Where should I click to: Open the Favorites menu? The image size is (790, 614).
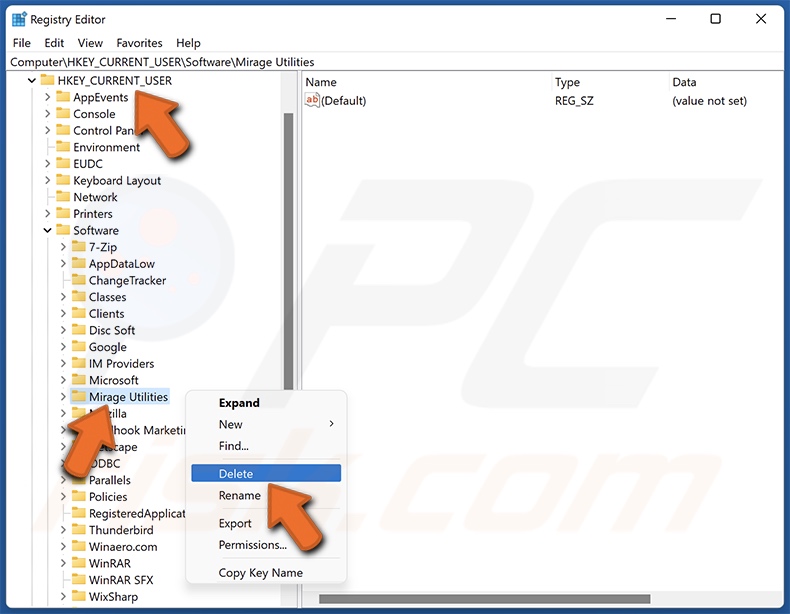tap(139, 43)
